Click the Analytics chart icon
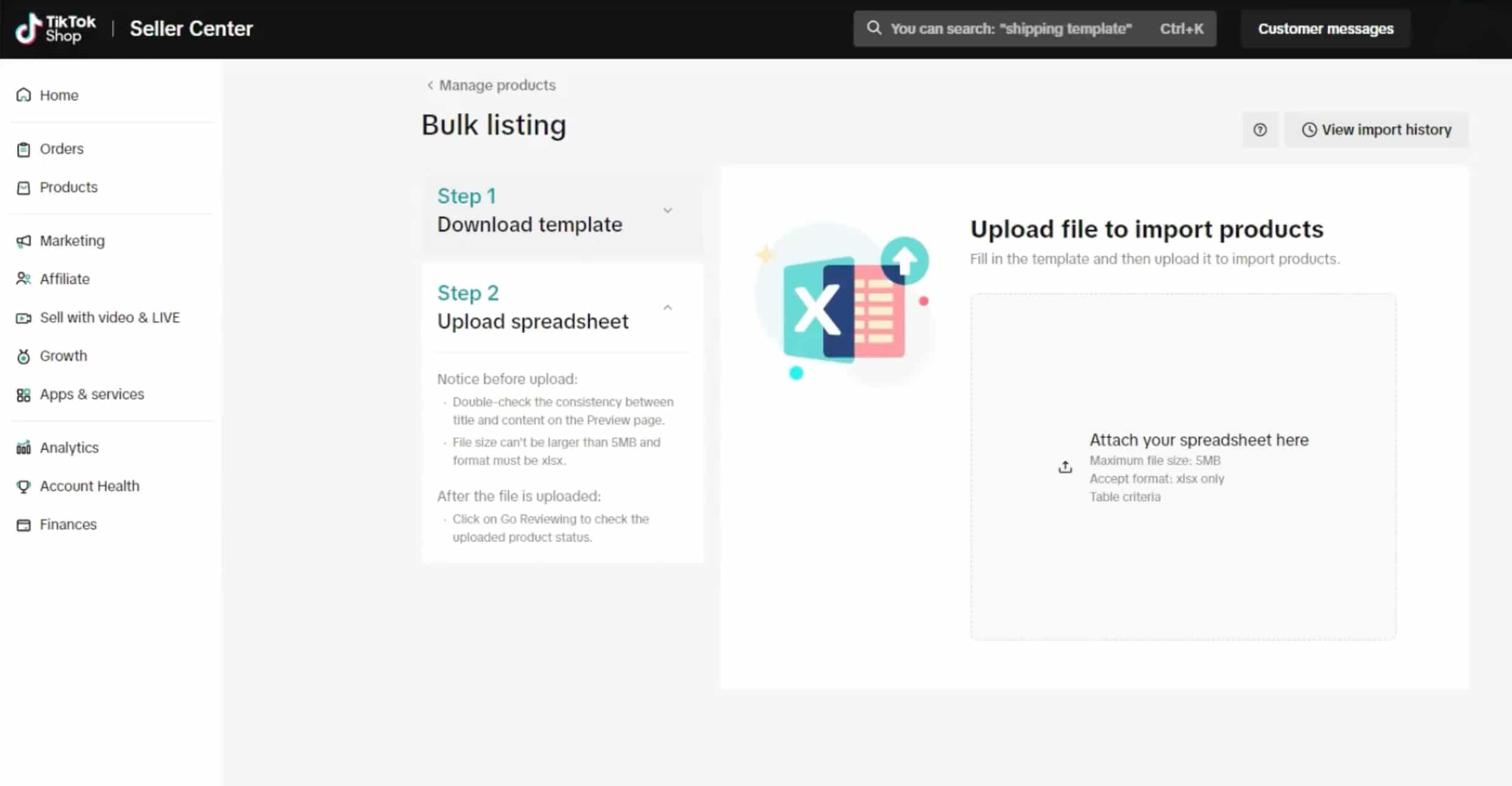Screen dimensions: 1512x786 (23, 447)
